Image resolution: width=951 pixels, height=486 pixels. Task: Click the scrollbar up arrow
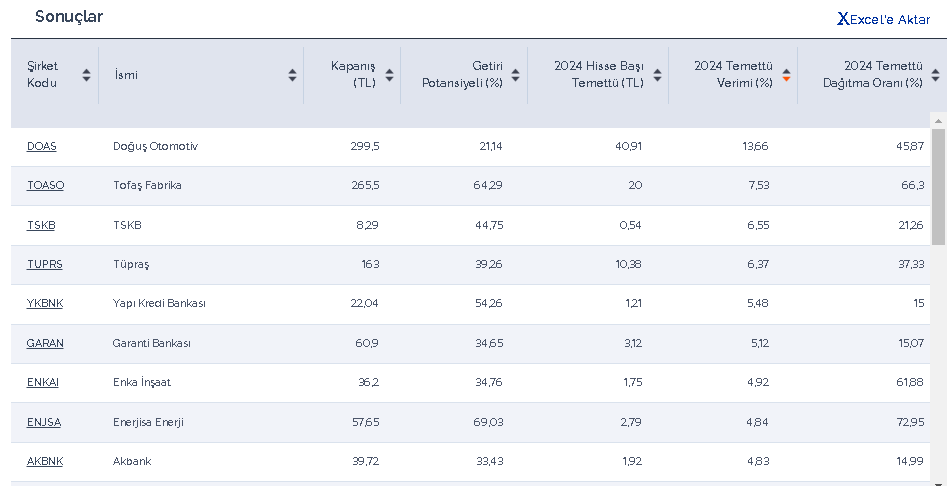[x=938, y=120]
